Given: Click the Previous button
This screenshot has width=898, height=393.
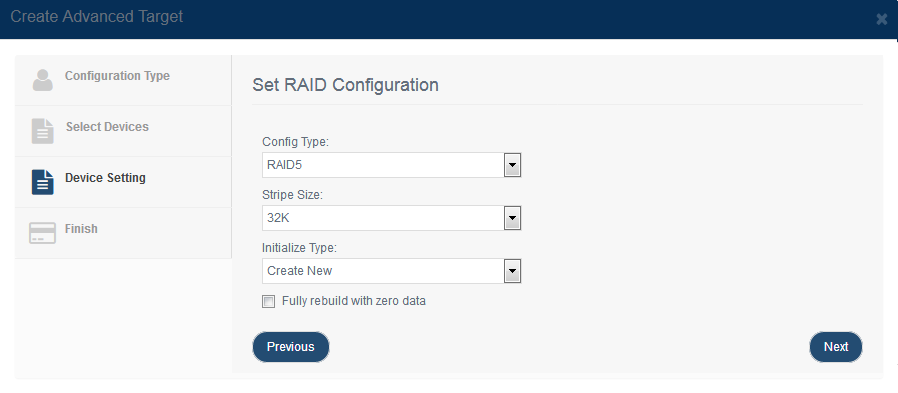Looking at the screenshot, I should click(291, 347).
